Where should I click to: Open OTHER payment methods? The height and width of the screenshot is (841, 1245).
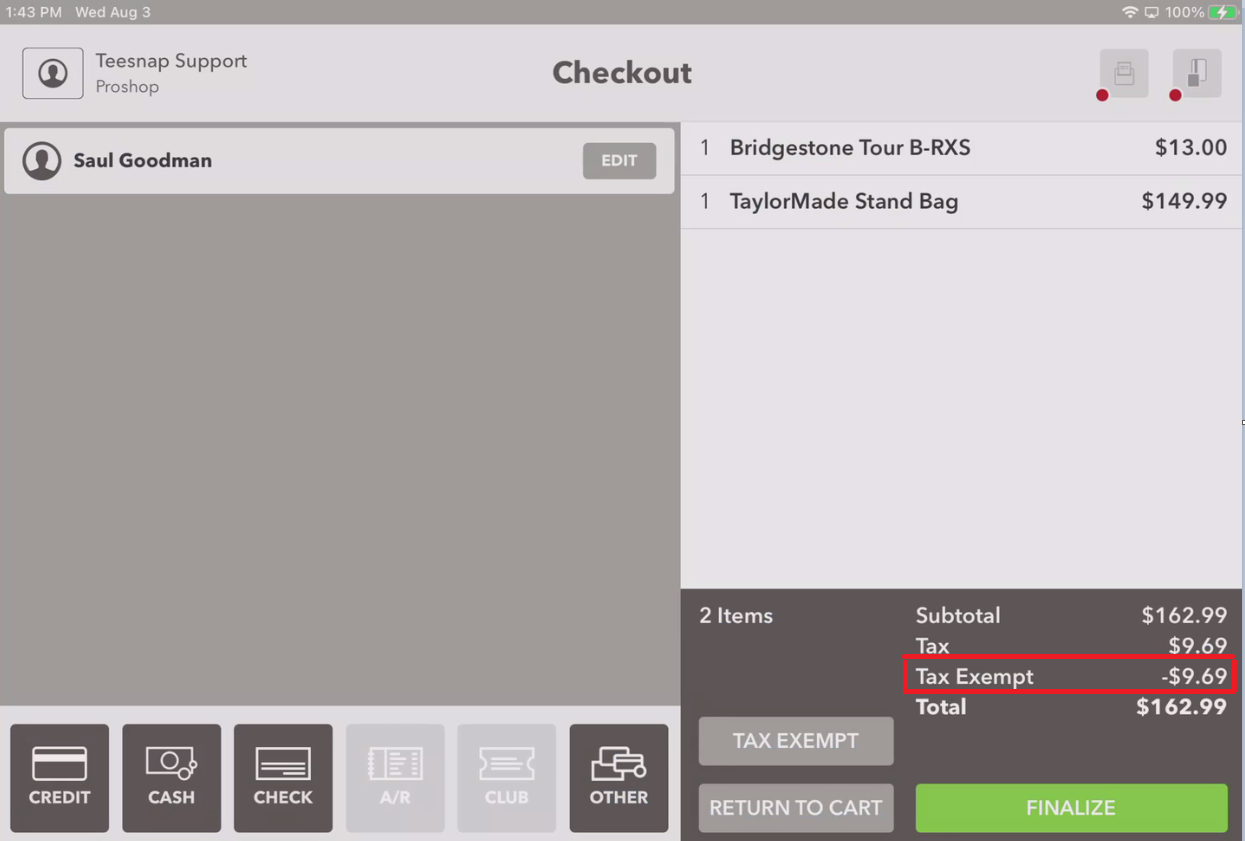[x=619, y=778]
